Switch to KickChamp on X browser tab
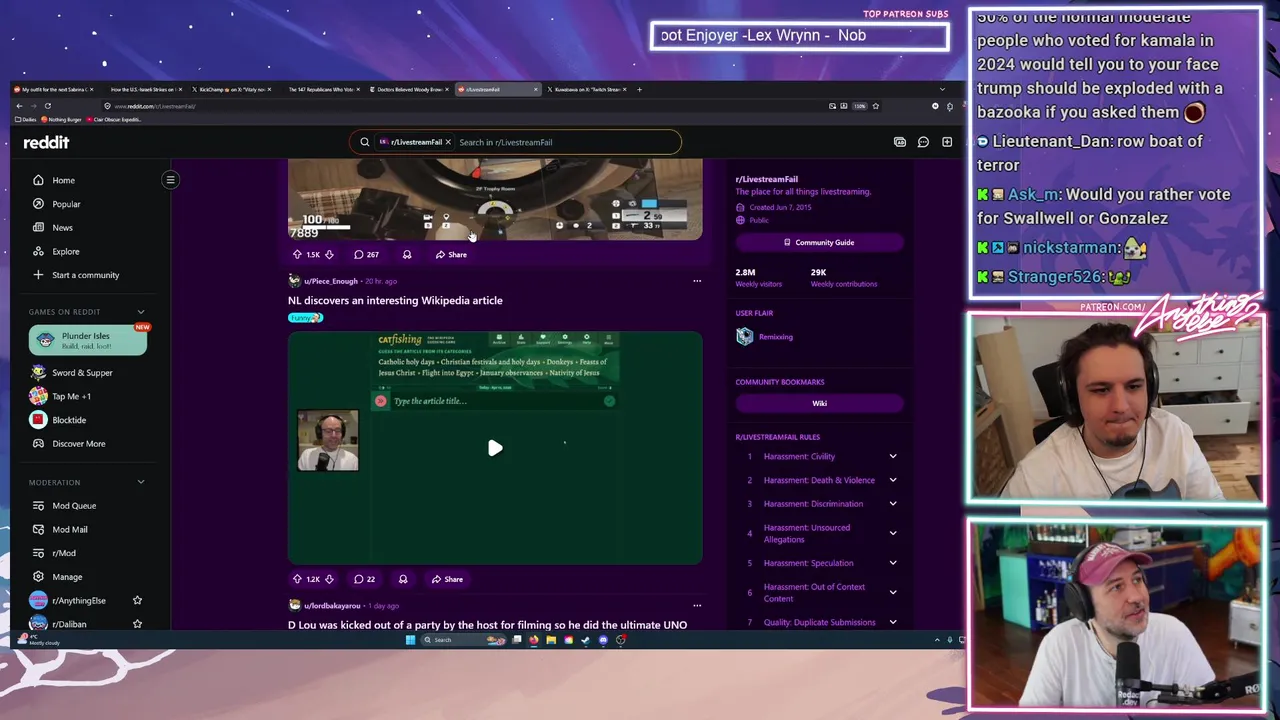This screenshot has height=720, width=1280. pos(231,89)
